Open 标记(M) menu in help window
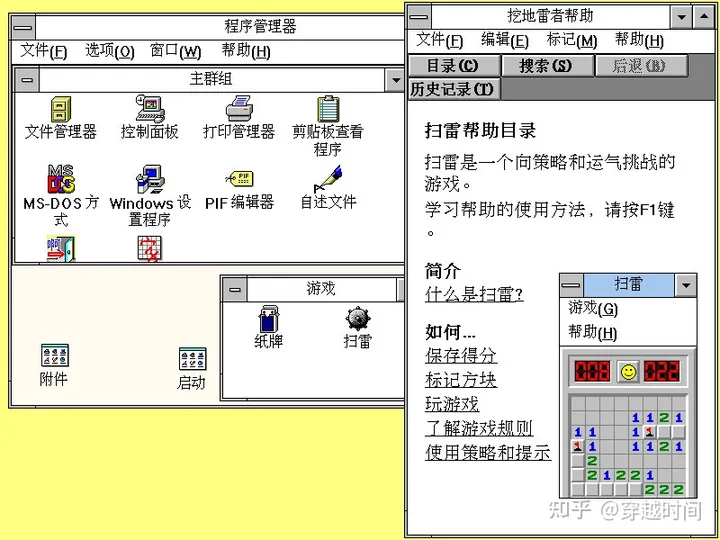Screen dimensions: 720x540 (572, 41)
